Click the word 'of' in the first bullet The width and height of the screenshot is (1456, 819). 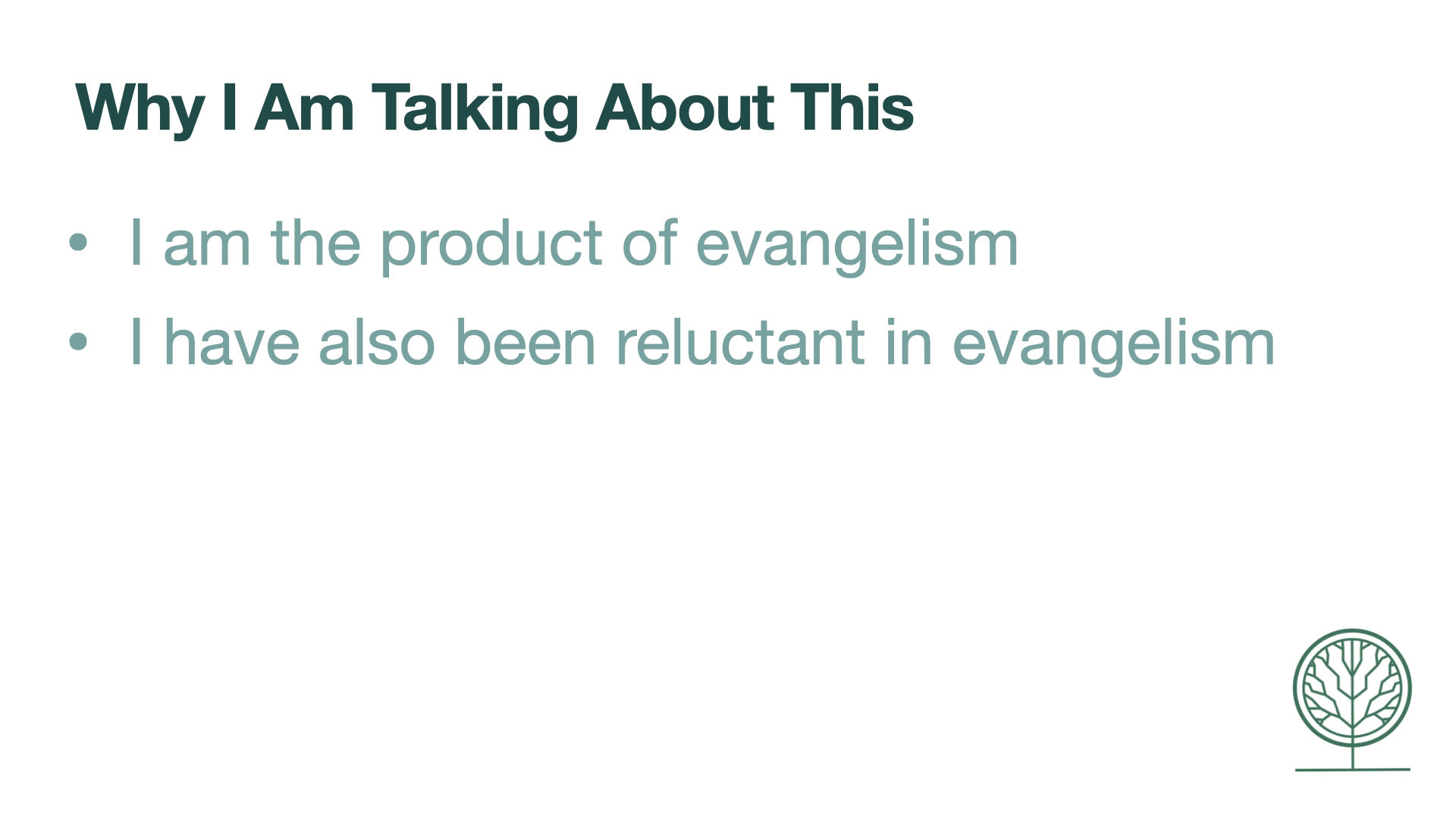click(x=649, y=241)
